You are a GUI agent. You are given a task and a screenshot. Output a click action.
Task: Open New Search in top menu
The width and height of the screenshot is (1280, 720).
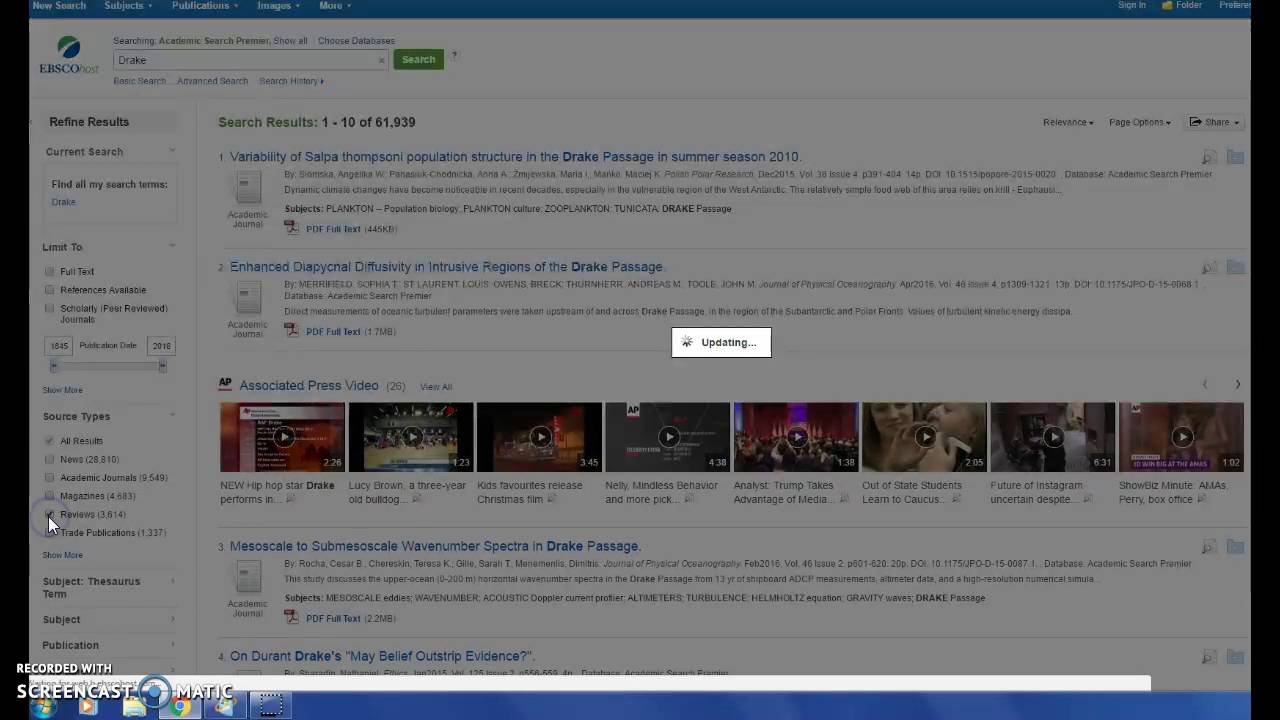click(x=59, y=6)
